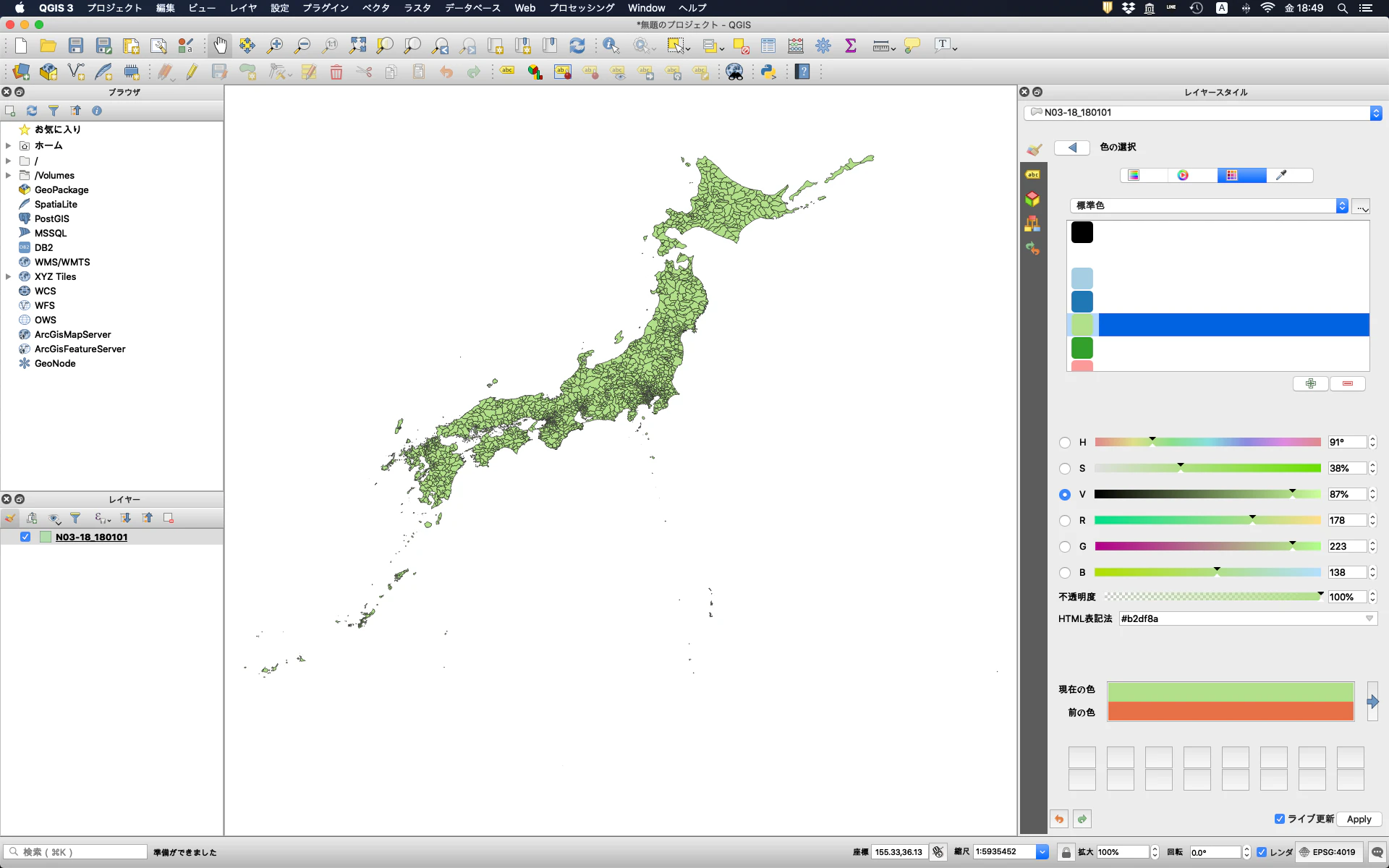Click the Apply button
The width and height of the screenshot is (1389, 868).
(x=1359, y=819)
